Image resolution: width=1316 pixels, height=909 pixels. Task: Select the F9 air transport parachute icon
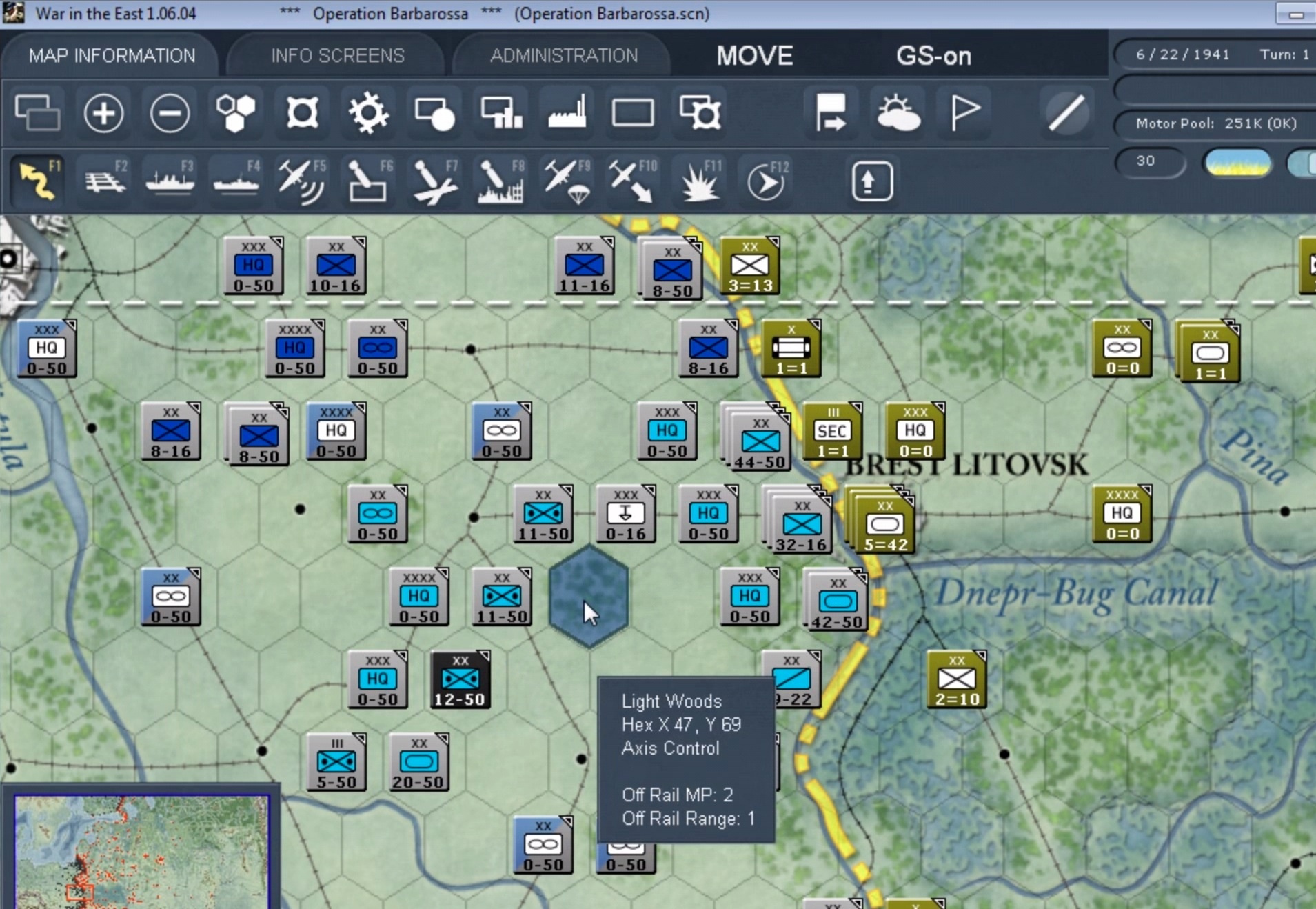pos(568,181)
